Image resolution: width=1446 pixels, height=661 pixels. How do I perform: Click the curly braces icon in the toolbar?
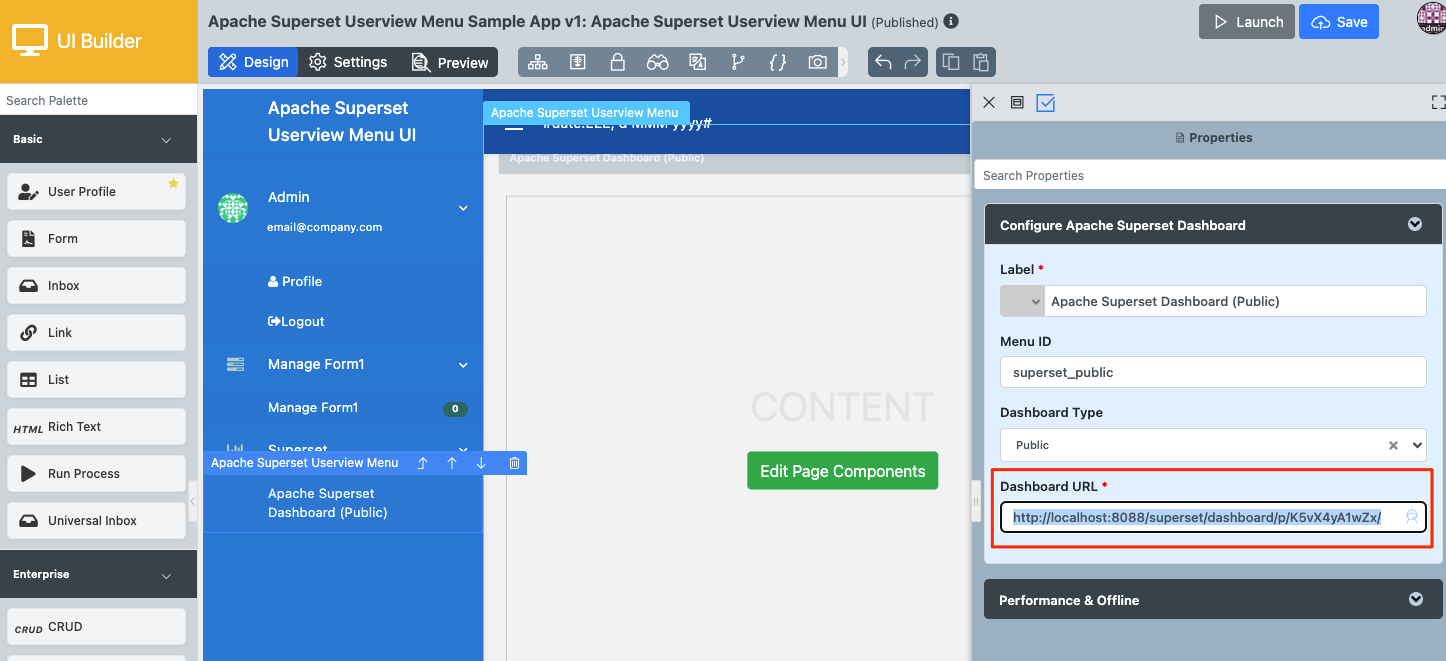(x=777, y=62)
